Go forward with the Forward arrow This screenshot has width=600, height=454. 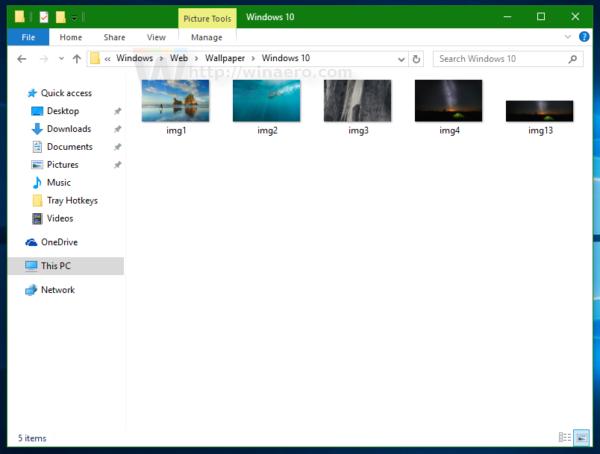[x=44, y=59]
